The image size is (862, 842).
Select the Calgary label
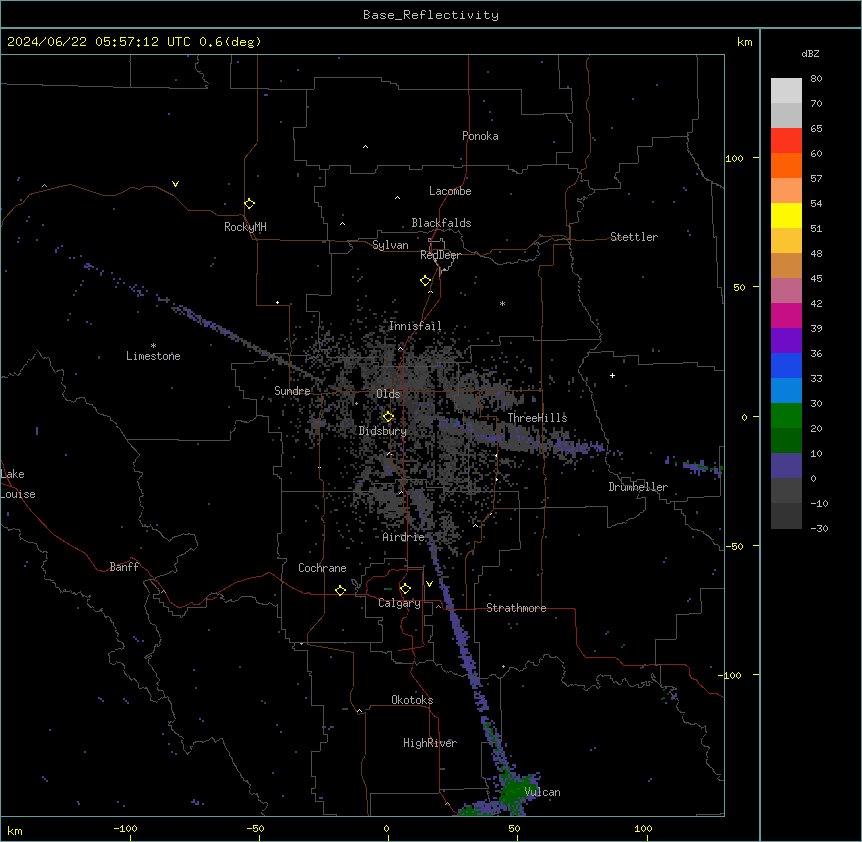pyautogui.click(x=400, y=603)
